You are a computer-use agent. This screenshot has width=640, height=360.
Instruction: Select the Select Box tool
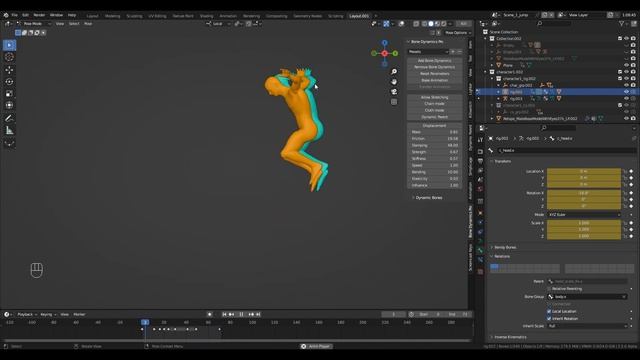pyautogui.click(x=9, y=45)
